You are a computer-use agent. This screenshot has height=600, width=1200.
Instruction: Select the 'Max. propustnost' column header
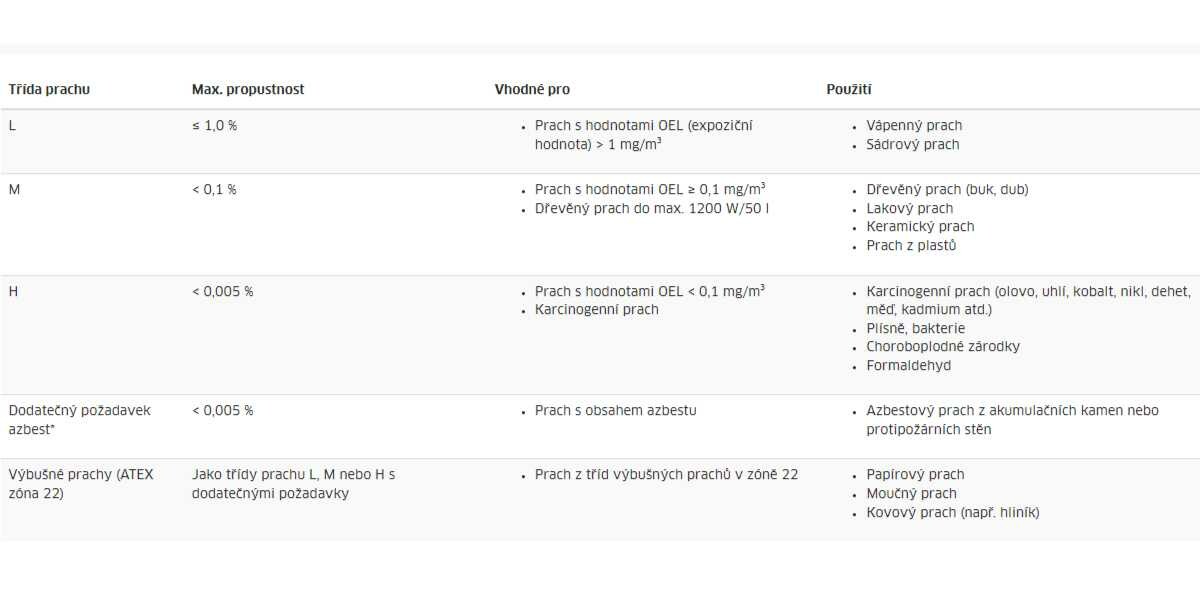click(248, 89)
